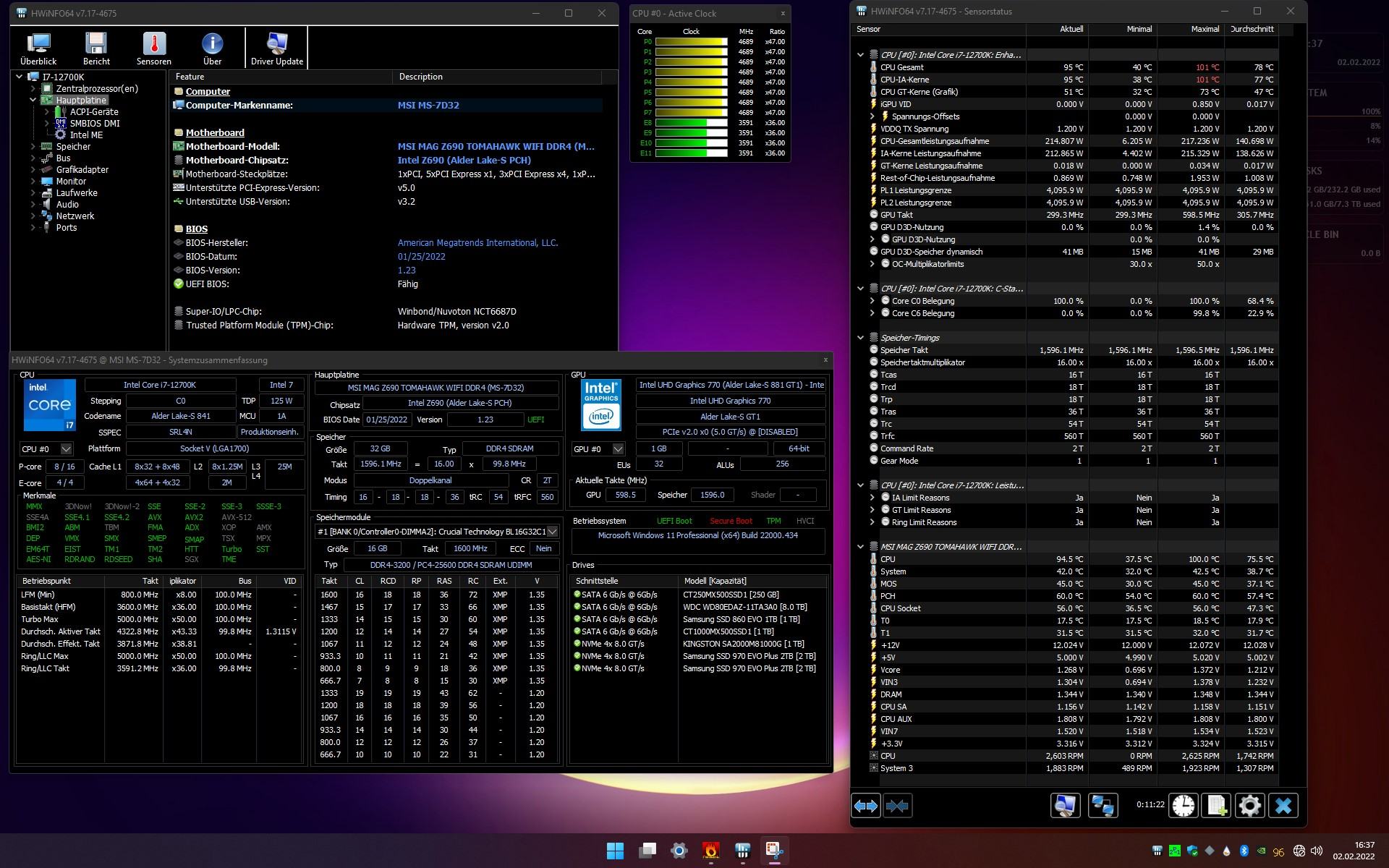Click the MSI MS-7D32 motherboard model link
The height and width of the screenshot is (868, 1389).
click(427, 105)
